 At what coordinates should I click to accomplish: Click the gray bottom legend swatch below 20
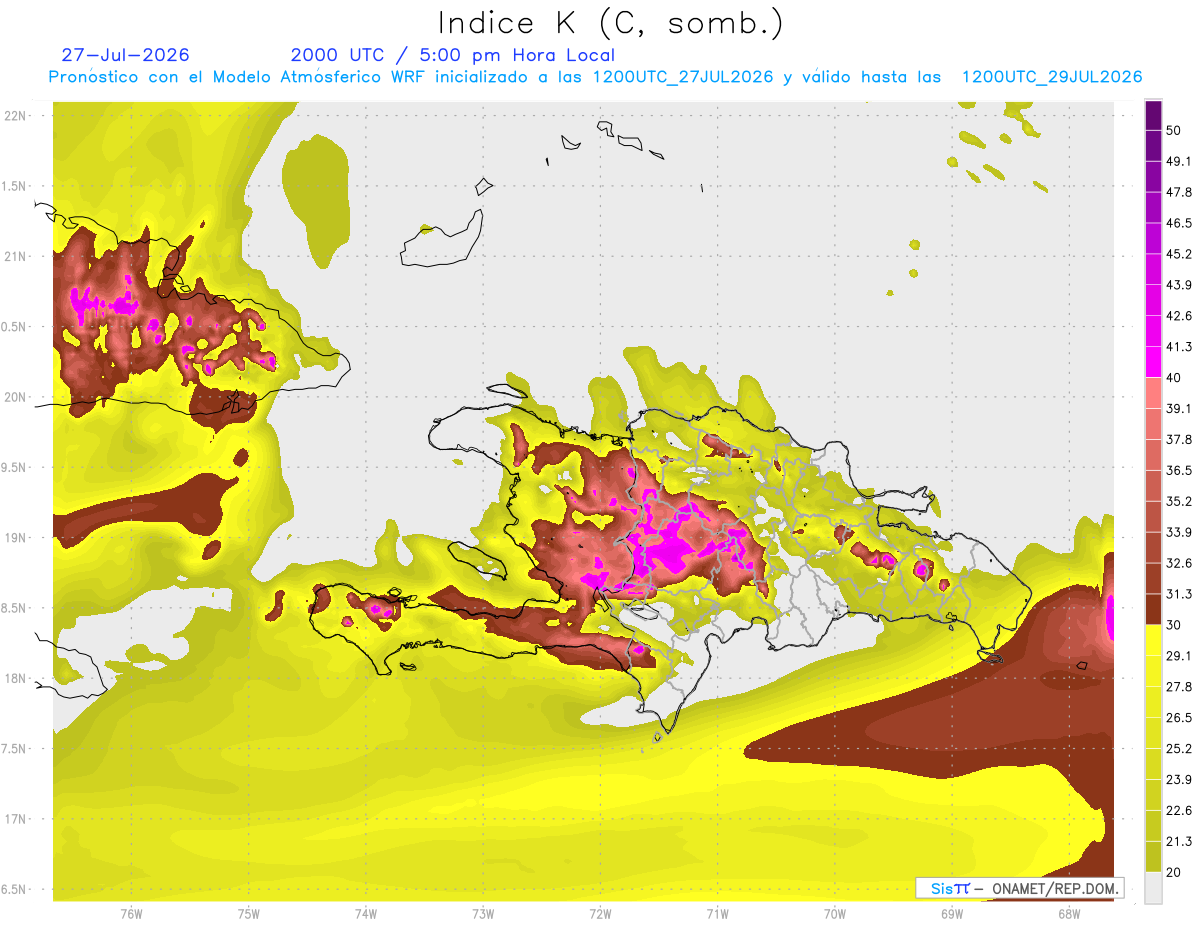click(1153, 888)
